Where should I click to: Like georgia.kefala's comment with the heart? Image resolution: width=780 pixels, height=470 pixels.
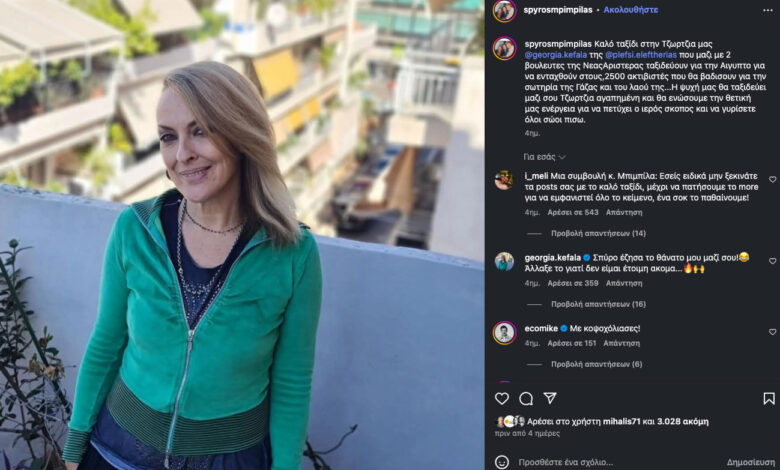click(x=772, y=261)
